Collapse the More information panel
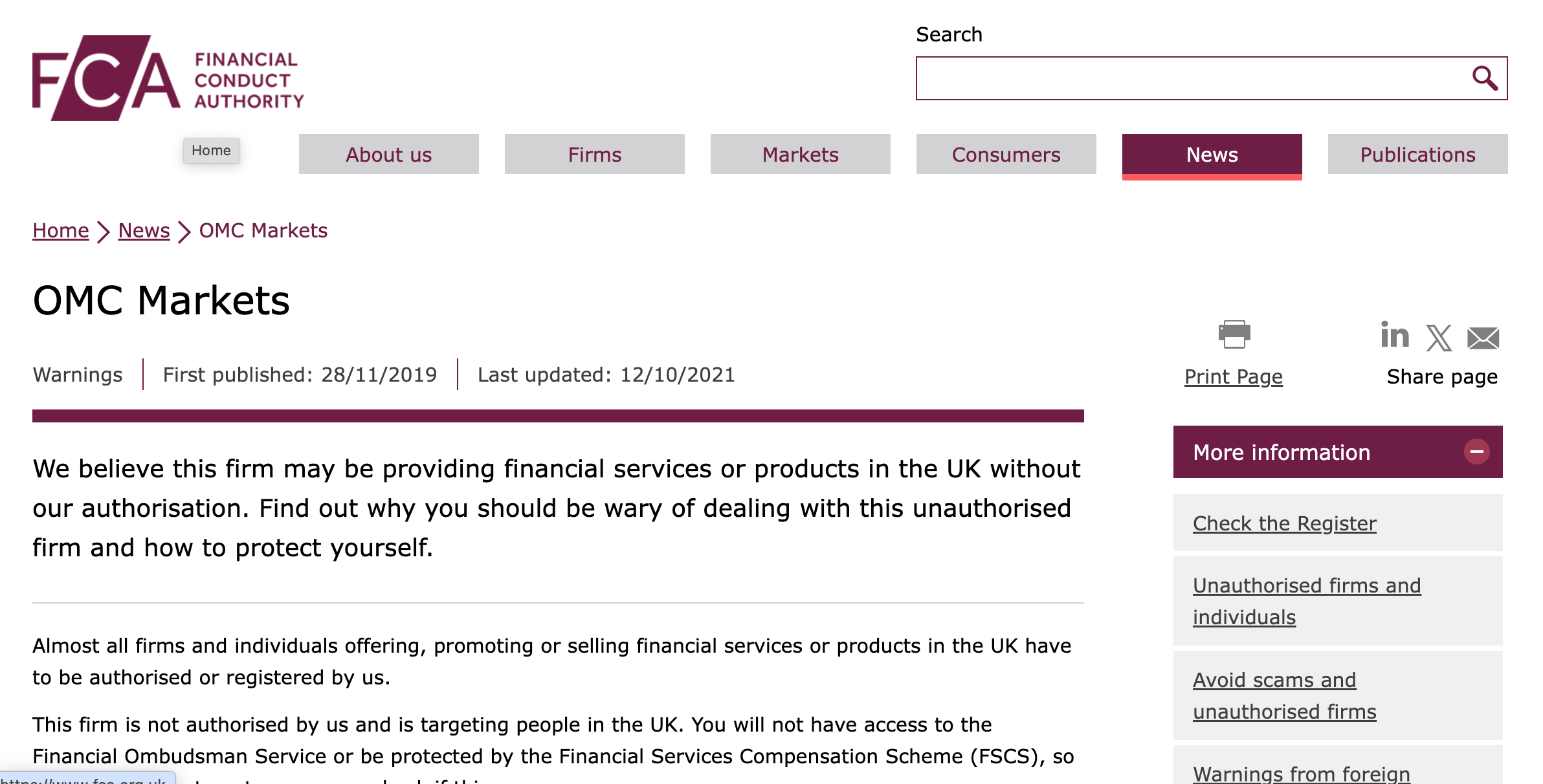Image resolution: width=1543 pixels, height=784 pixels. click(x=1476, y=452)
